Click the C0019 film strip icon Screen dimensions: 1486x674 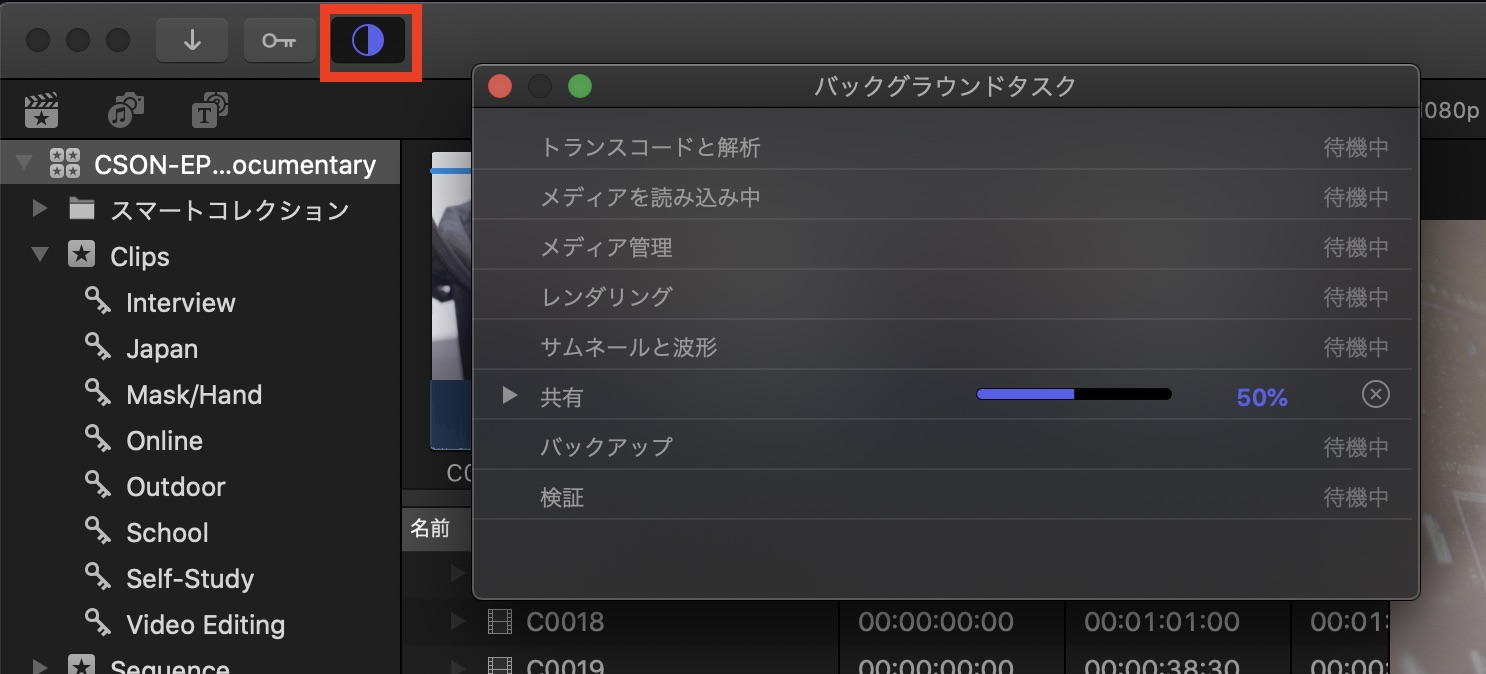point(499,665)
